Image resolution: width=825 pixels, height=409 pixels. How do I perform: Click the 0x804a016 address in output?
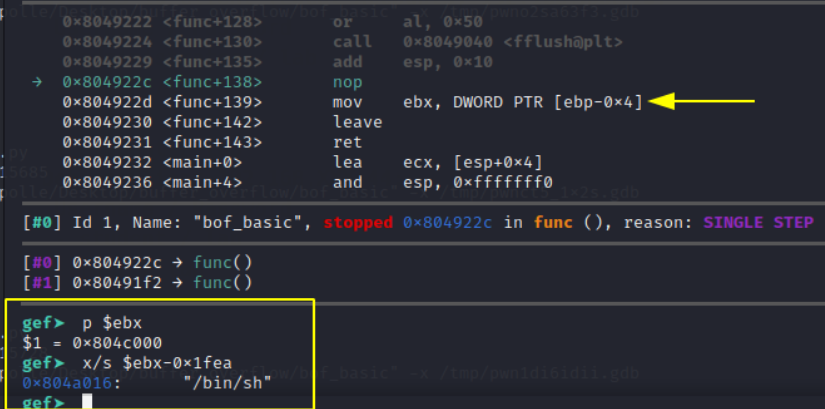coord(67,383)
